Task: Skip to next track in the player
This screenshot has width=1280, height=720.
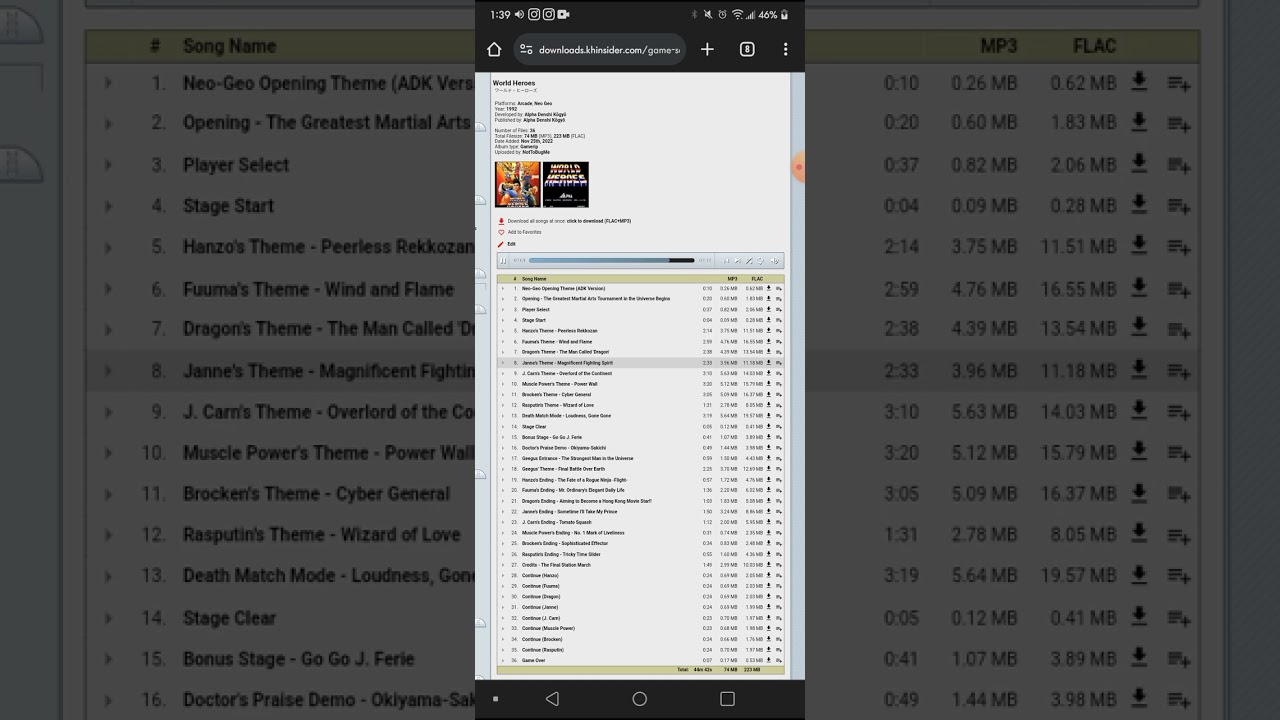Action: pyautogui.click(x=738, y=260)
